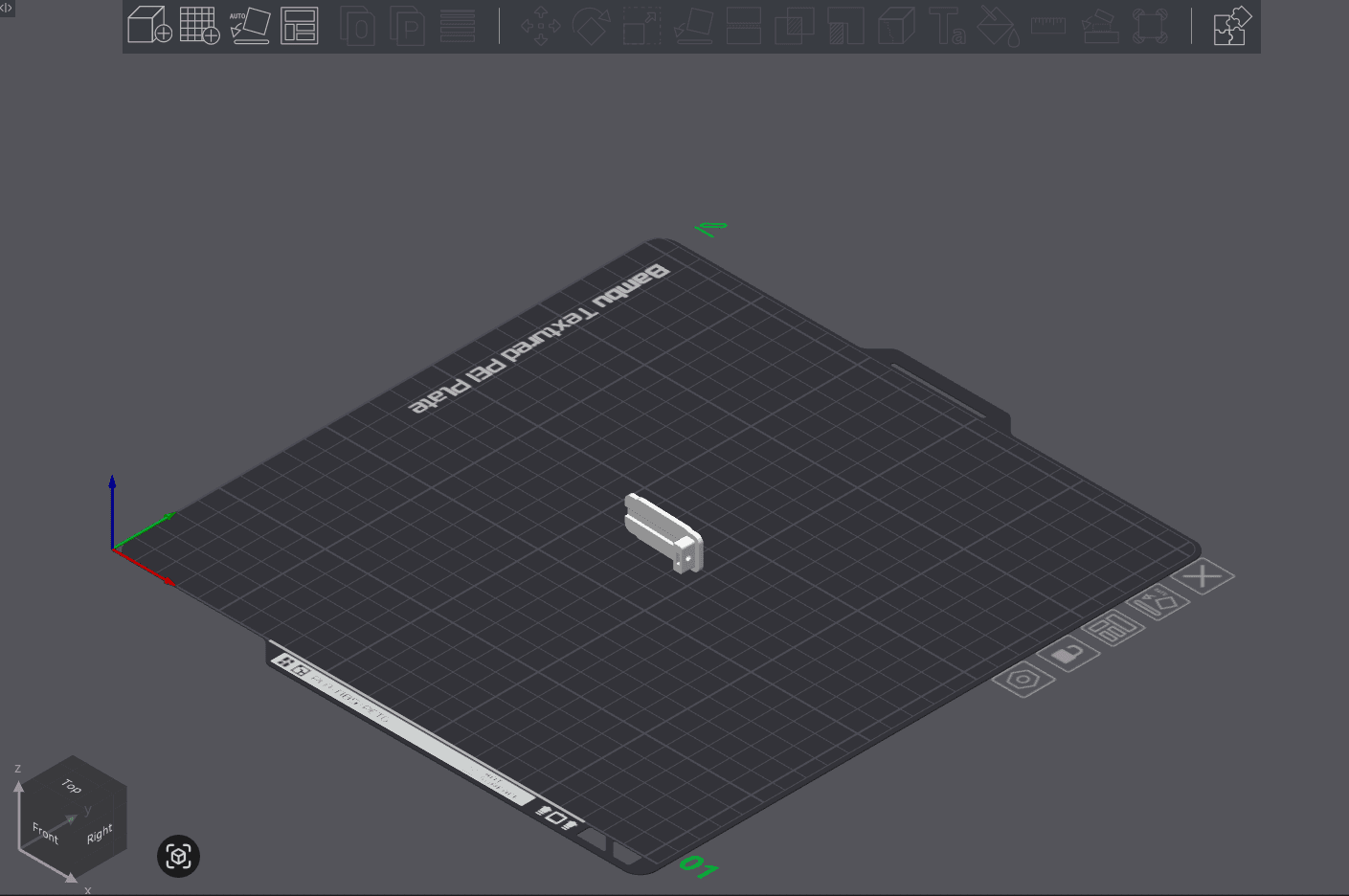Run auto-orient on the model
This screenshot has height=896, width=1349.
click(x=250, y=26)
